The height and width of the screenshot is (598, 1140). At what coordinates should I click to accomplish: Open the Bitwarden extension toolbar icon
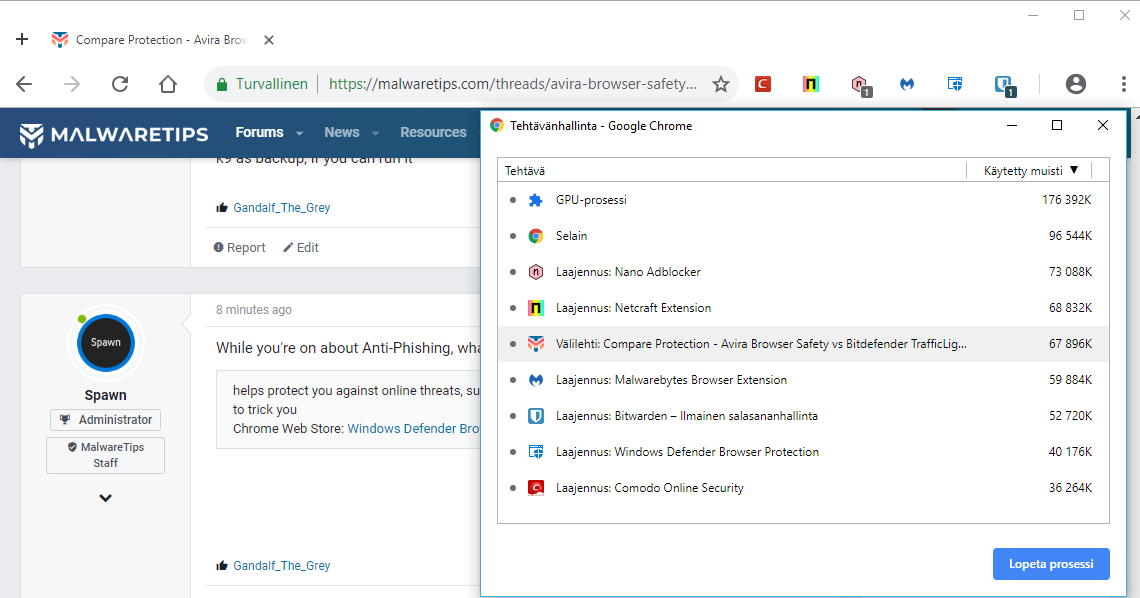(1004, 85)
